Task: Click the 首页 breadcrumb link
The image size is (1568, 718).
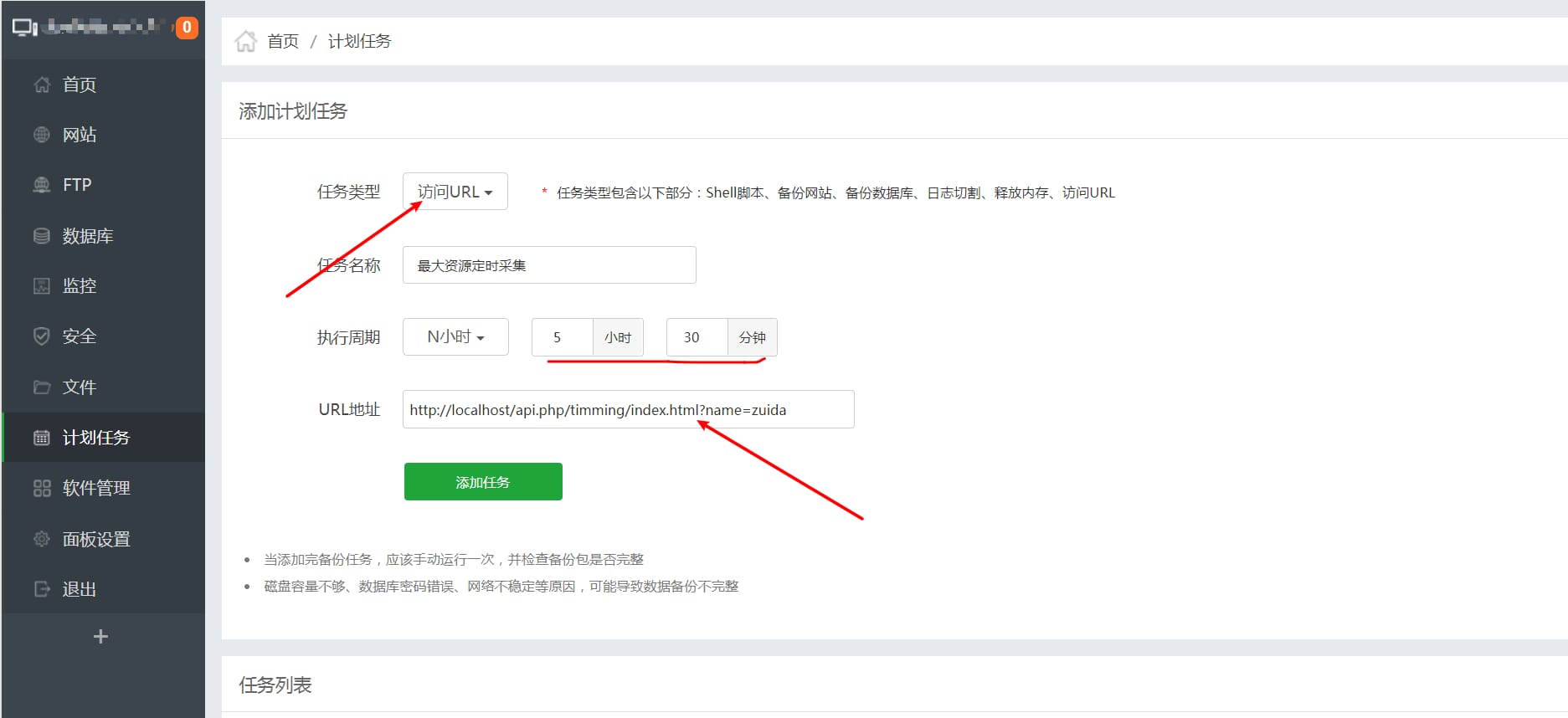Action: point(283,41)
